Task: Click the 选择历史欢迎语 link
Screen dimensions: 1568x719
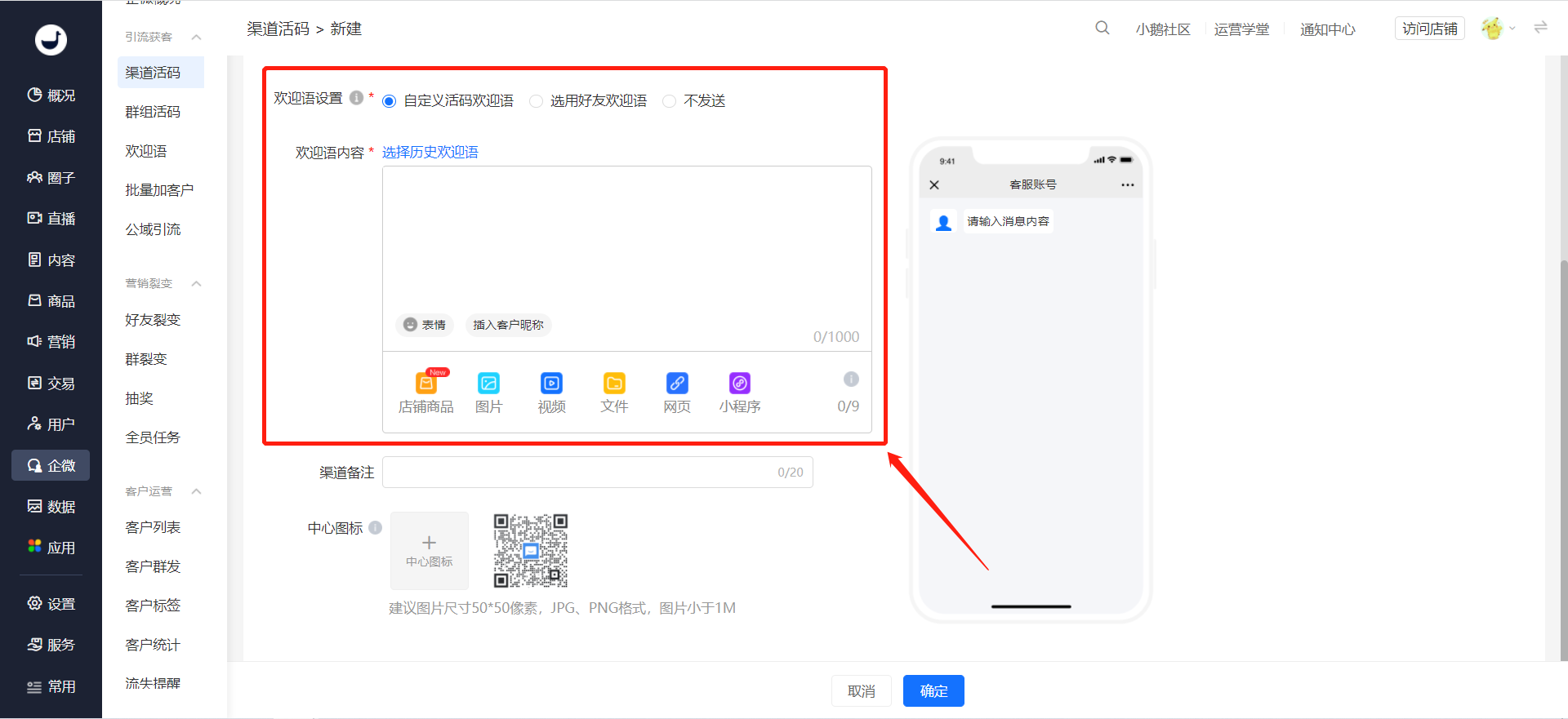Action: point(430,153)
